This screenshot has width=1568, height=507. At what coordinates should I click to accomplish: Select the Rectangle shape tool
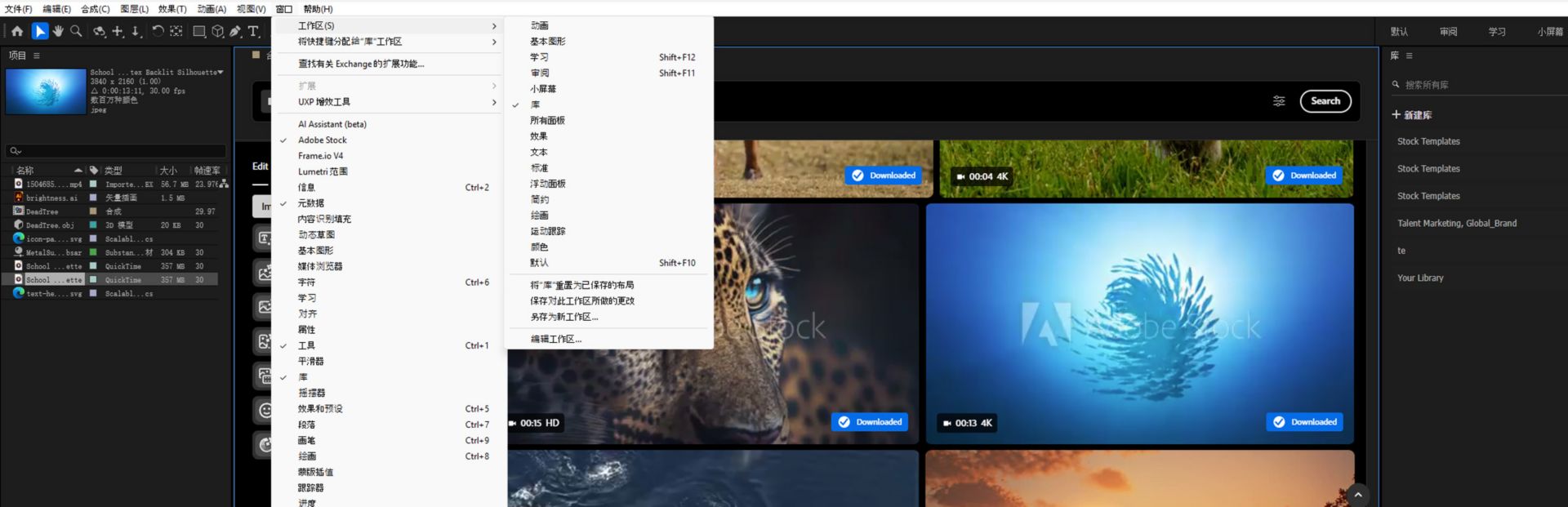pos(198,31)
